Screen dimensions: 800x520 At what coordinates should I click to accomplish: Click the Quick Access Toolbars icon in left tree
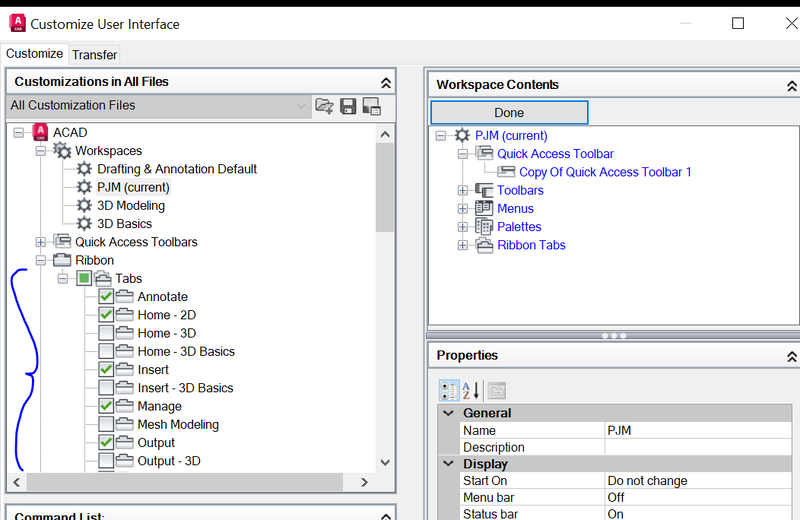click(x=62, y=241)
